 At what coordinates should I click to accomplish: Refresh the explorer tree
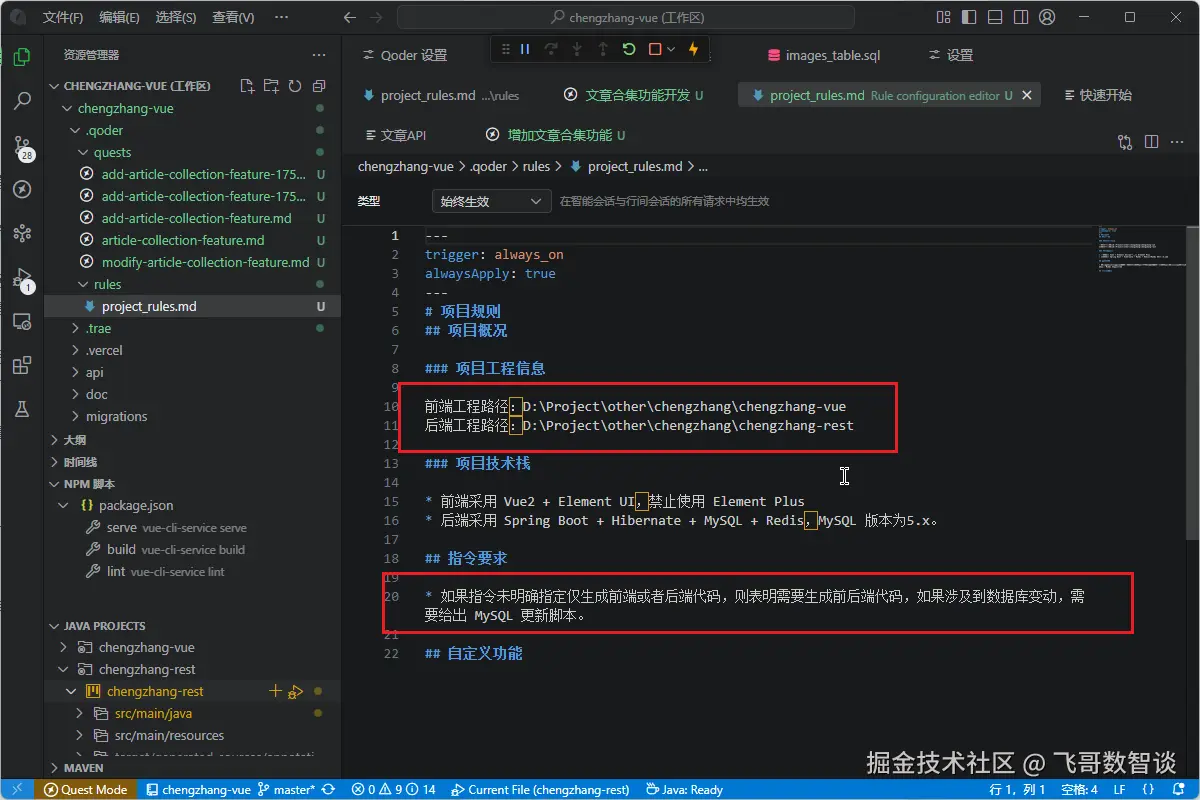295,86
